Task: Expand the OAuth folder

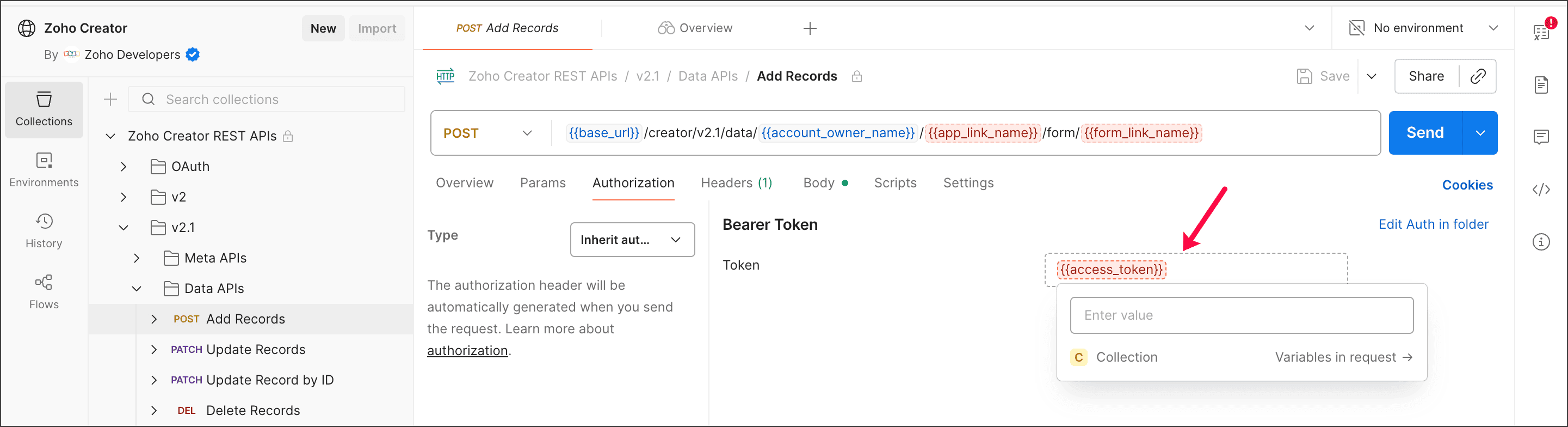Action: (x=124, y=166)
